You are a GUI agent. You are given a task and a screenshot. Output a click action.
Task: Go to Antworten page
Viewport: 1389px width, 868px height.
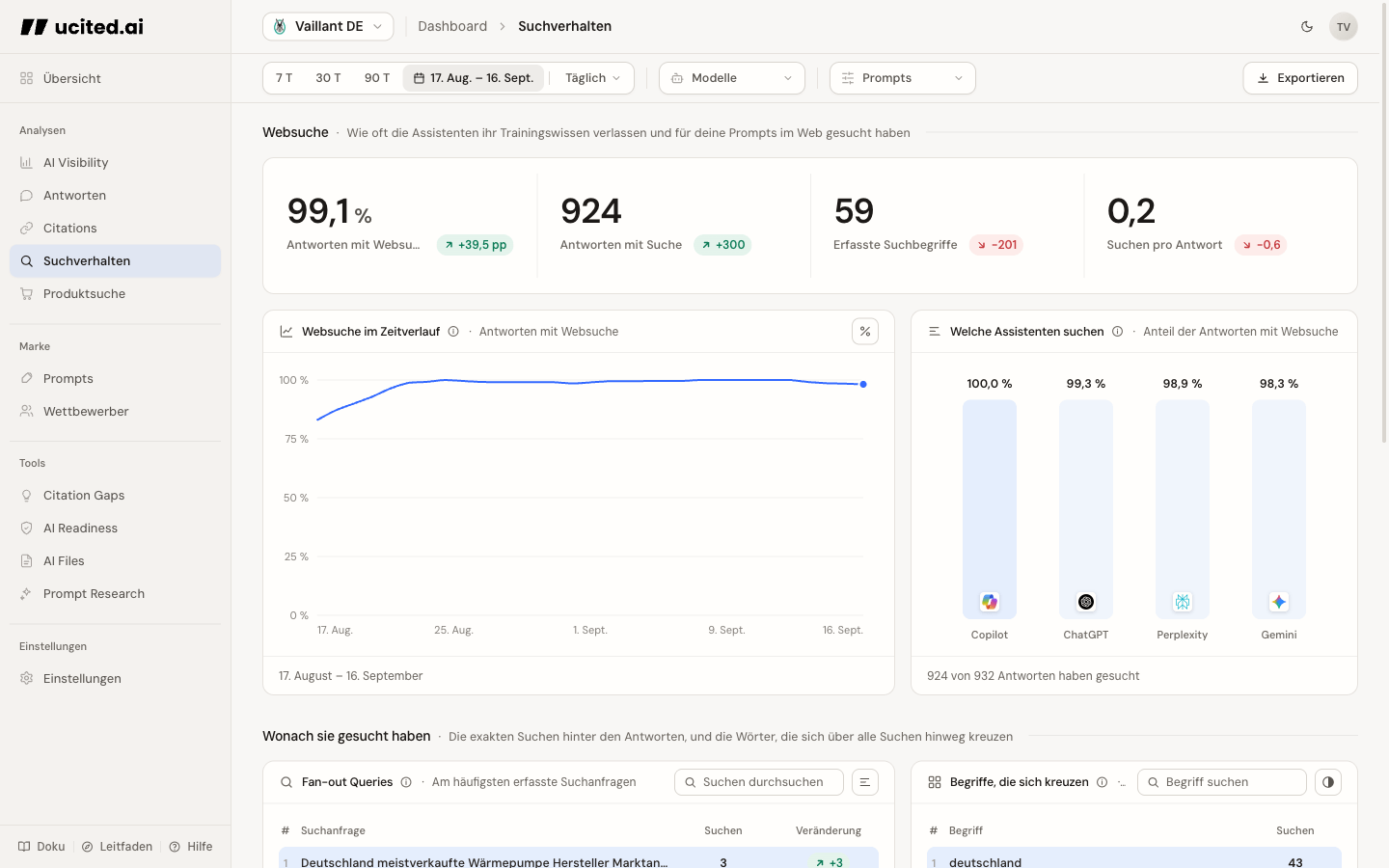click(115, 196)
